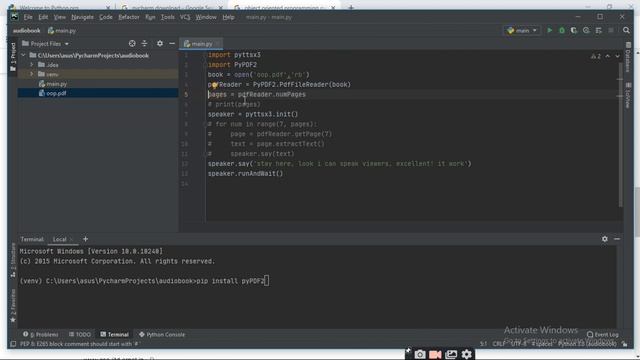This screenshot has height=360, width=640.
Task: Select the main.py editor tab
Action: [202, 44]
